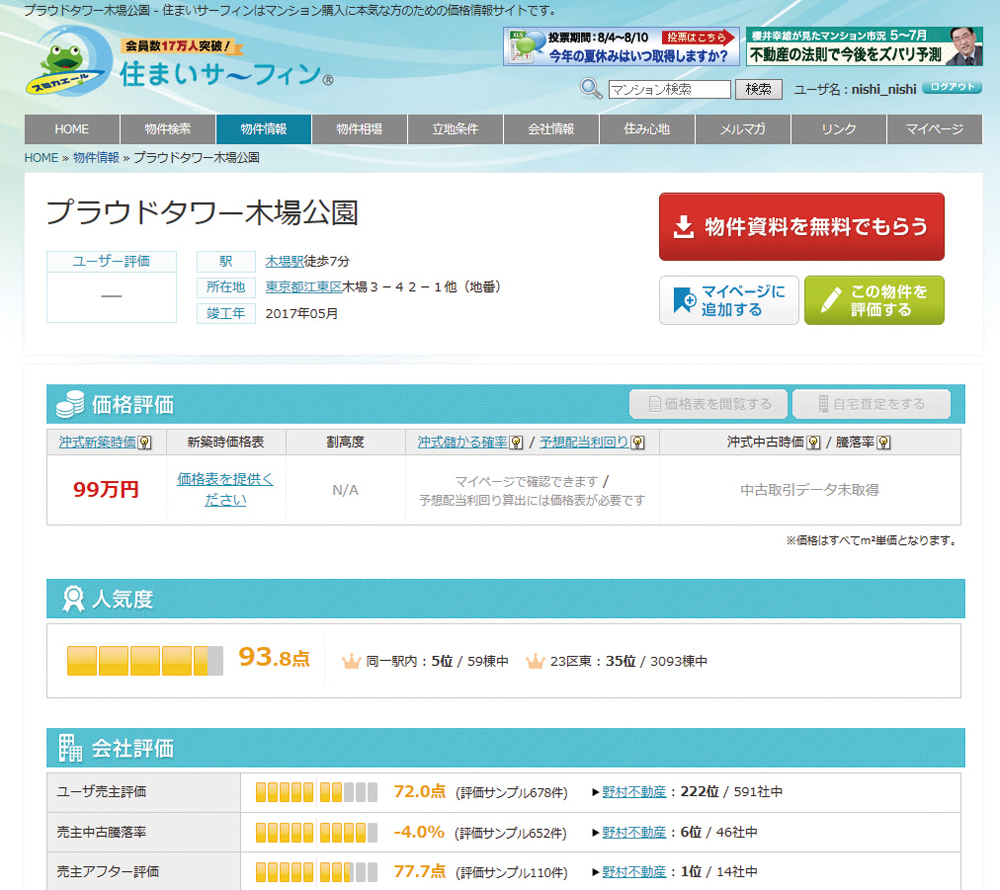The height and width of the screenshot is (890, 1000).
Task: Click help bulb beside 騰落率
Action: tap(883, 442)
